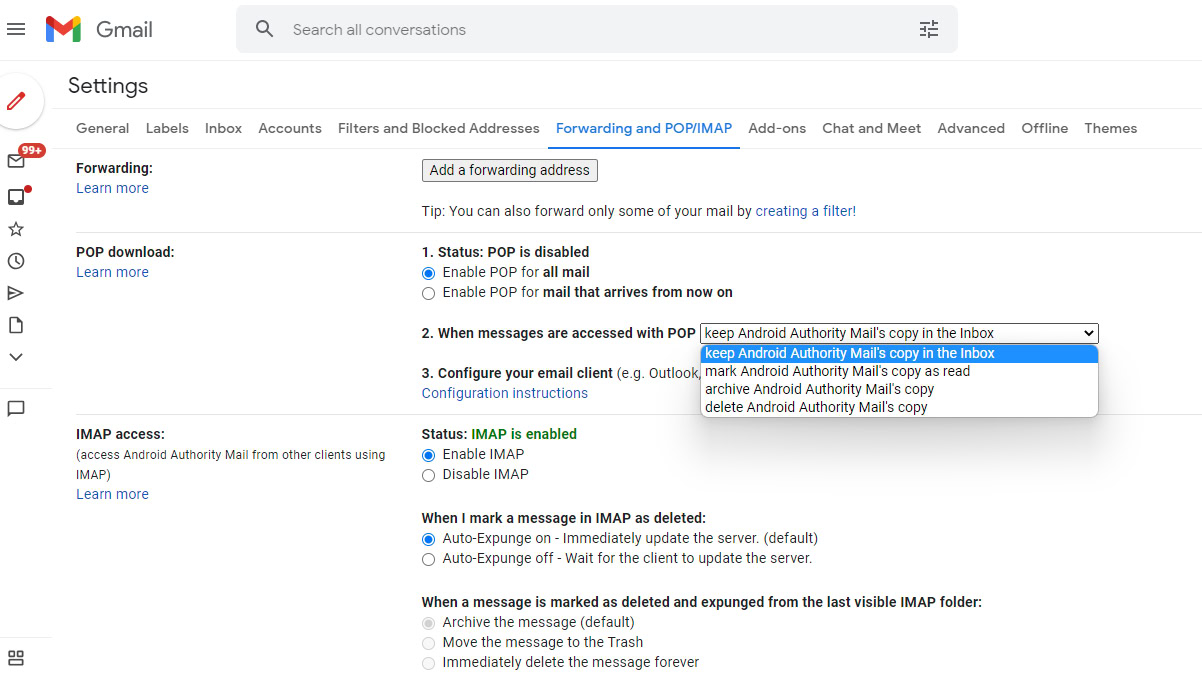Open the 'creating a filter!' link

pyautogui.click(x=805, y=211)
